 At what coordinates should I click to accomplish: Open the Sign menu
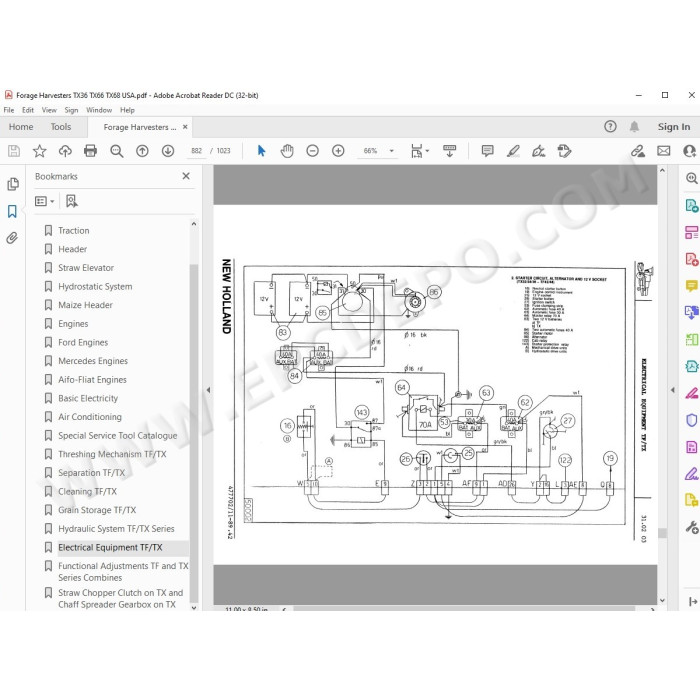[71, 110]
